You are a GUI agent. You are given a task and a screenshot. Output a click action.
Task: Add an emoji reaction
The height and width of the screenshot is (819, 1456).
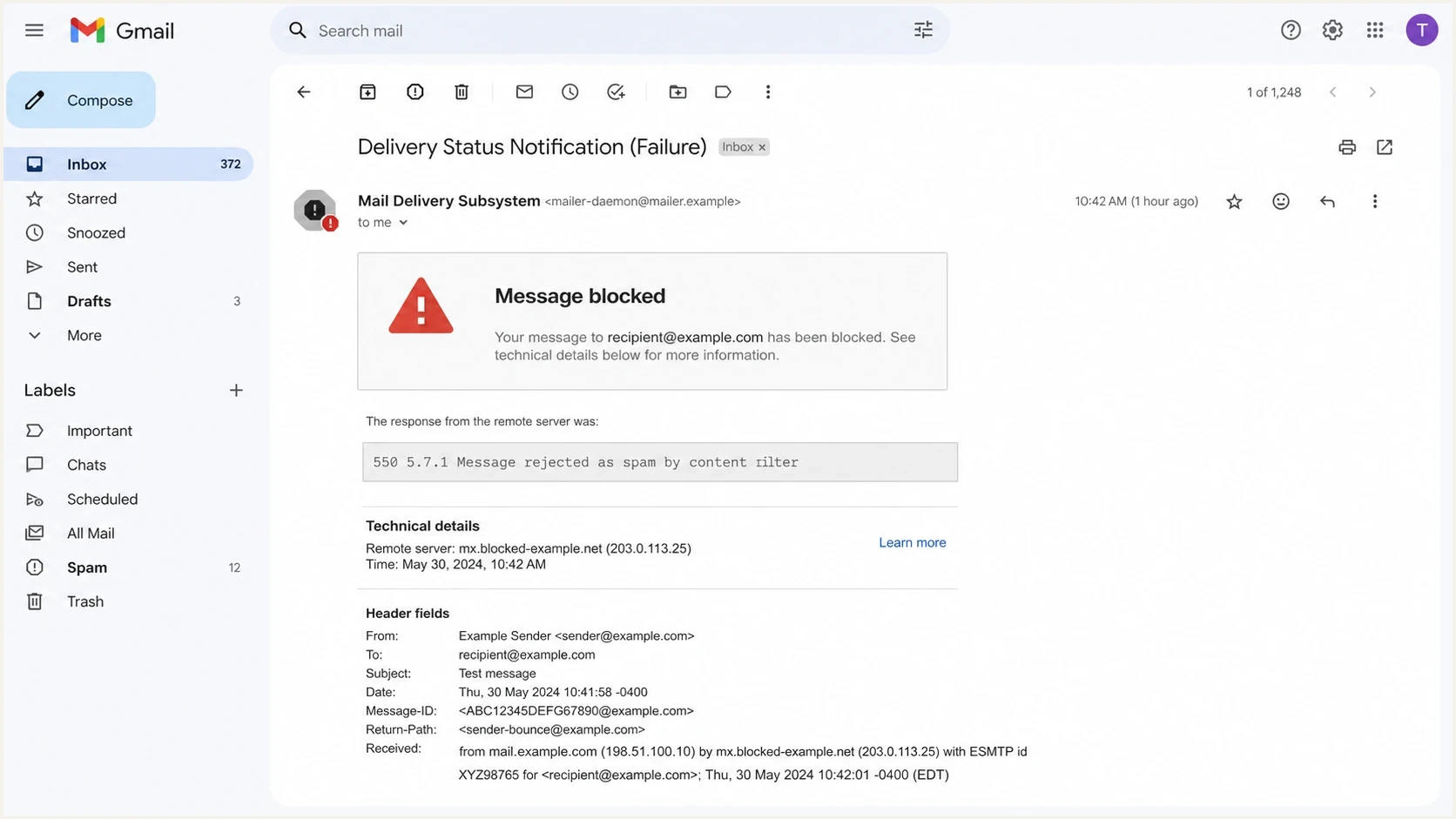1281,201
